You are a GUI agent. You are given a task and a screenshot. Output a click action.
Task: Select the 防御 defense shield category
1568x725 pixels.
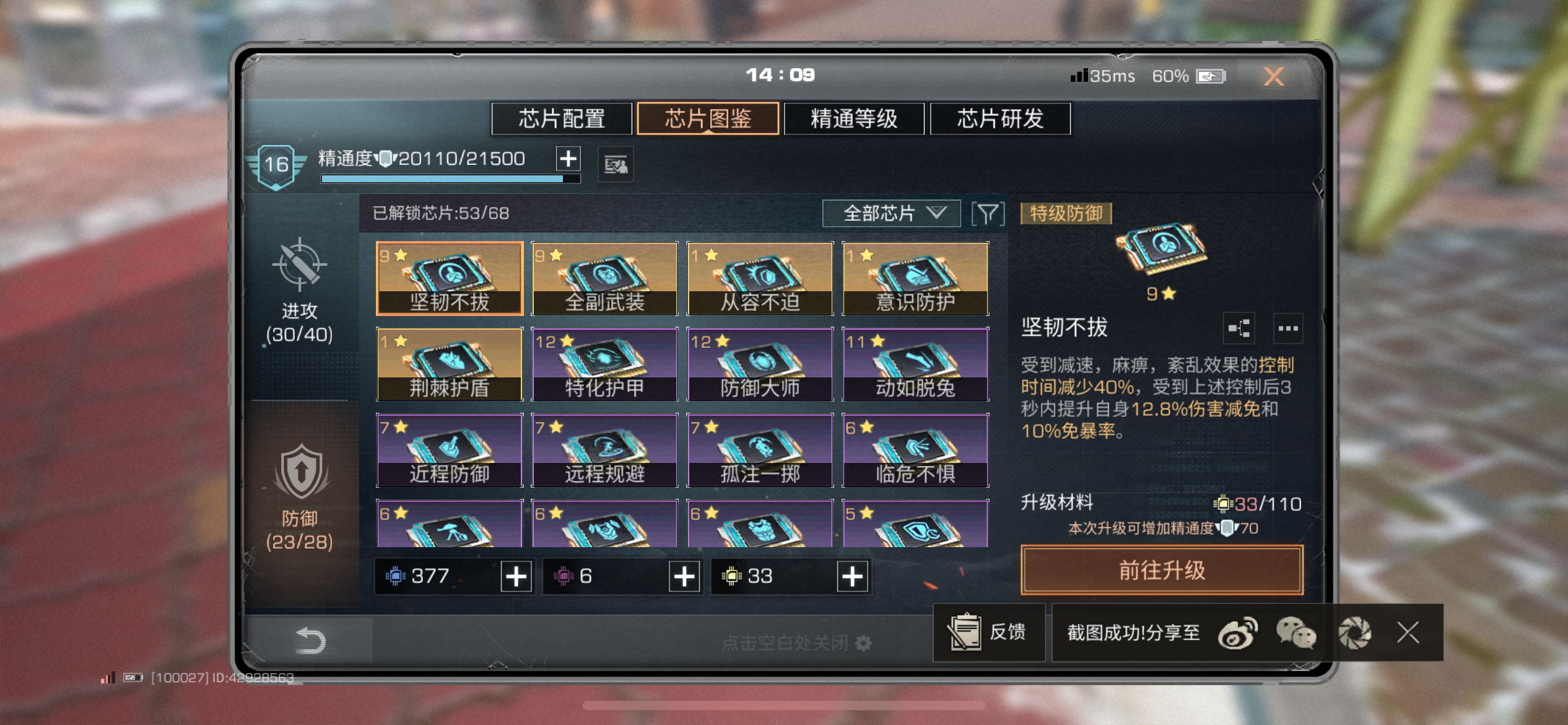[300, 497]
